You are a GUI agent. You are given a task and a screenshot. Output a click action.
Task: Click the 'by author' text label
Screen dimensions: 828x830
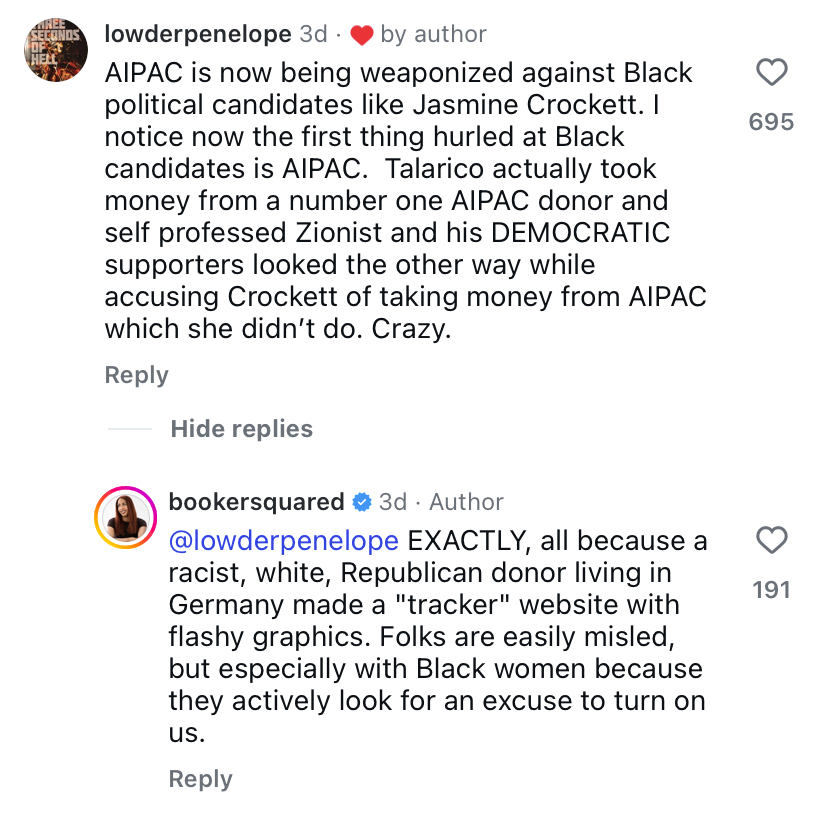pos(433,34)
